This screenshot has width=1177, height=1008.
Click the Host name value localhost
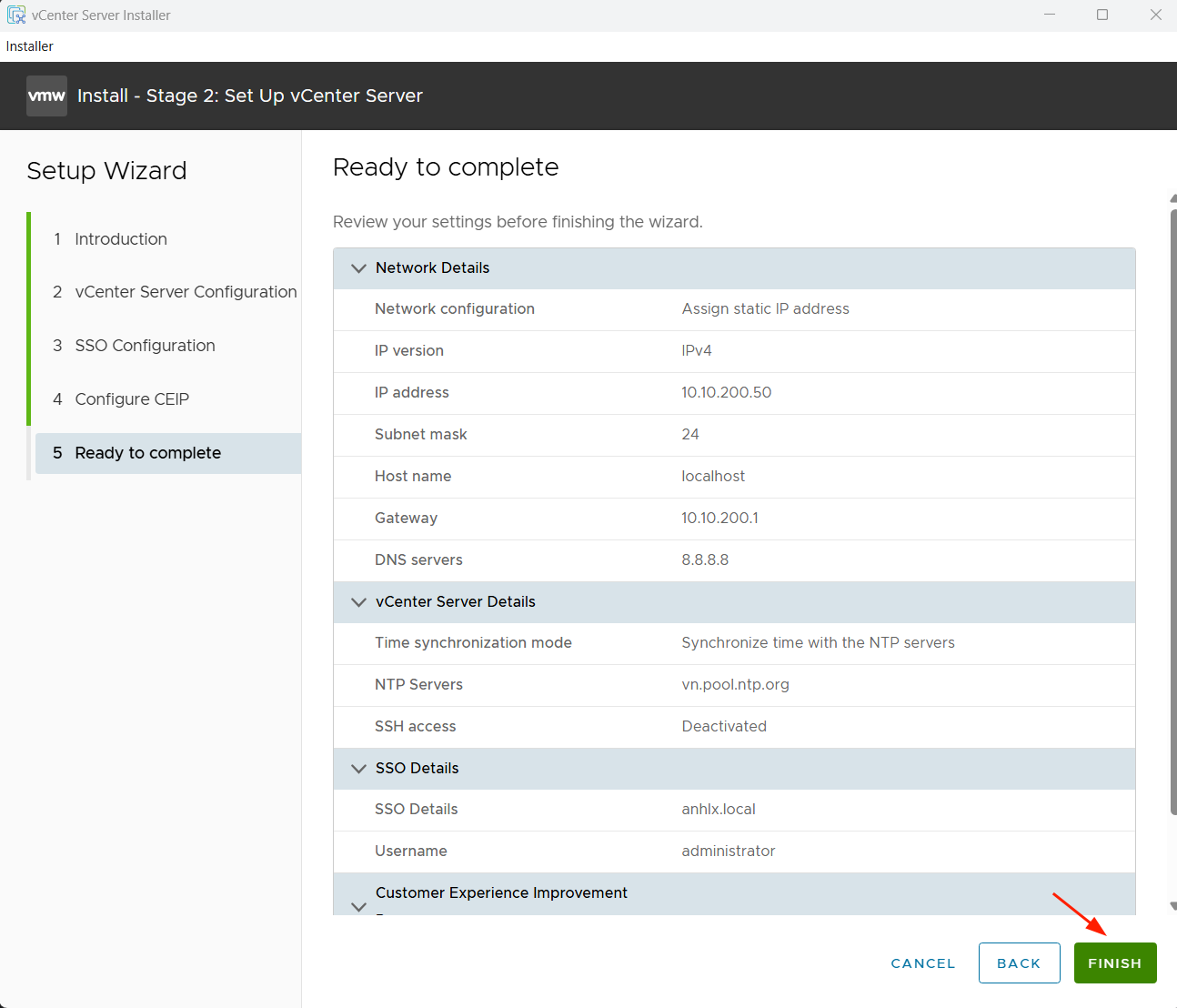[713, 477]
